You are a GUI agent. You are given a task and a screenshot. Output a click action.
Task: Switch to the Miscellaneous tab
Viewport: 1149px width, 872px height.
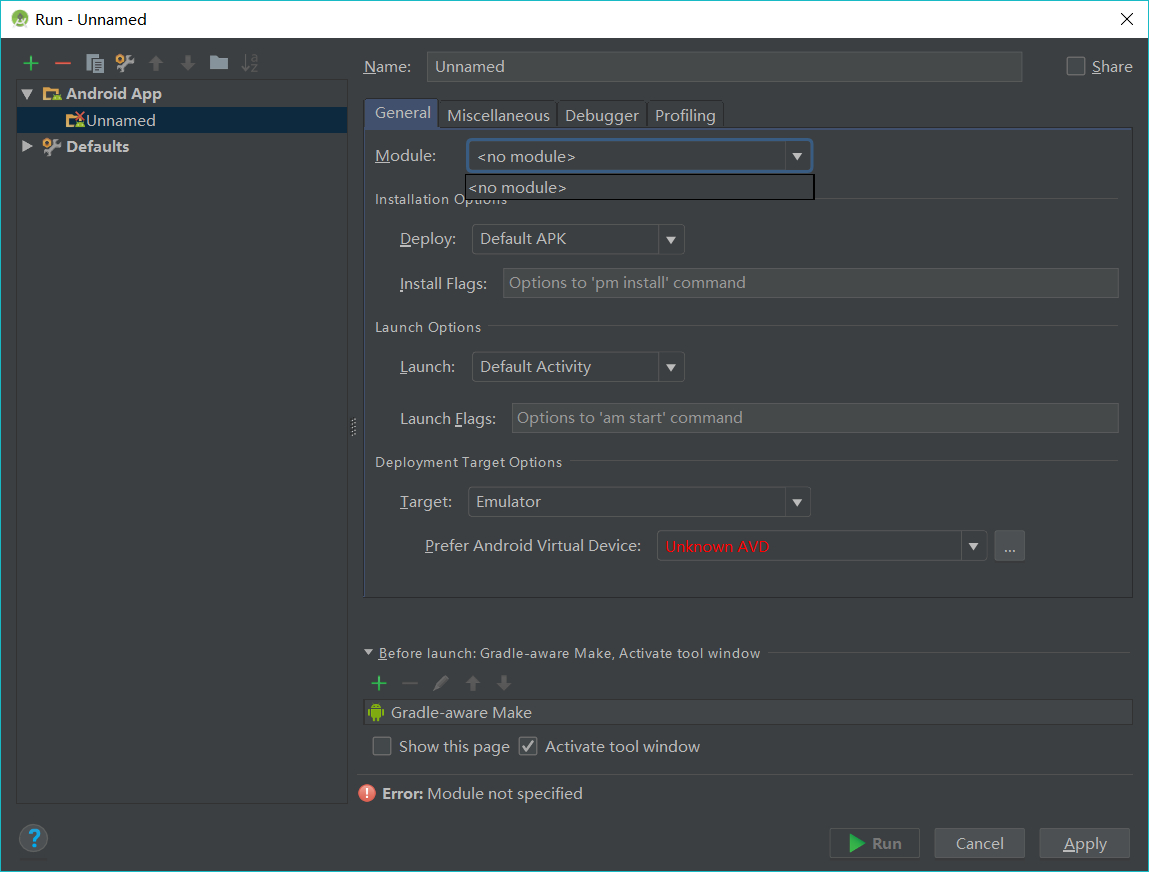(x=498, y=115)
